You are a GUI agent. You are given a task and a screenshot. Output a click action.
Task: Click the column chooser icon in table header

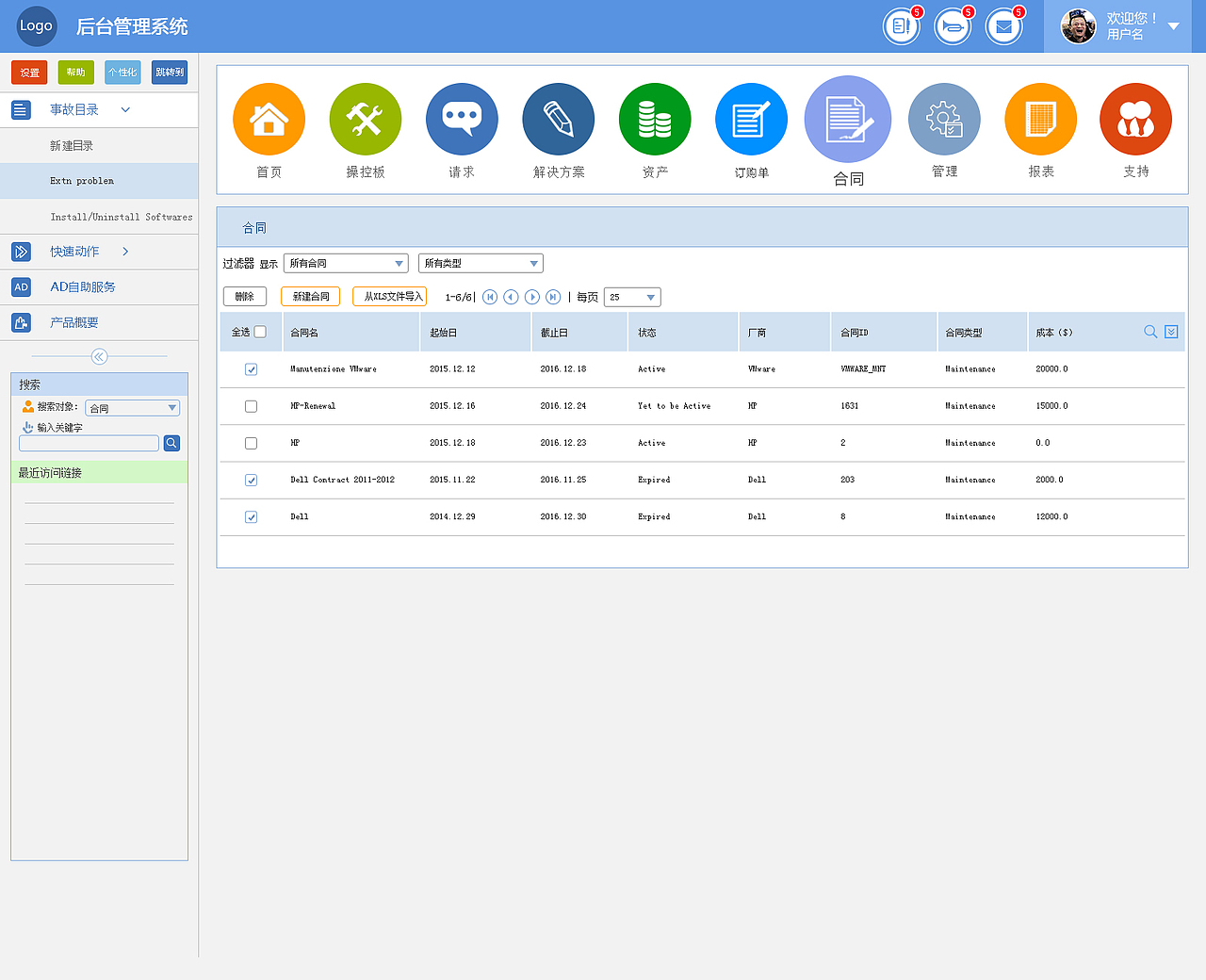1171,332
